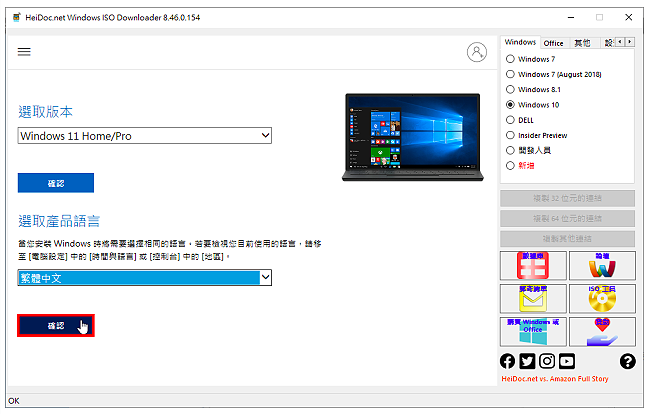The image size is (653, 414).
Task: Switch to the Office tab
Action: (x=553, y=43)
